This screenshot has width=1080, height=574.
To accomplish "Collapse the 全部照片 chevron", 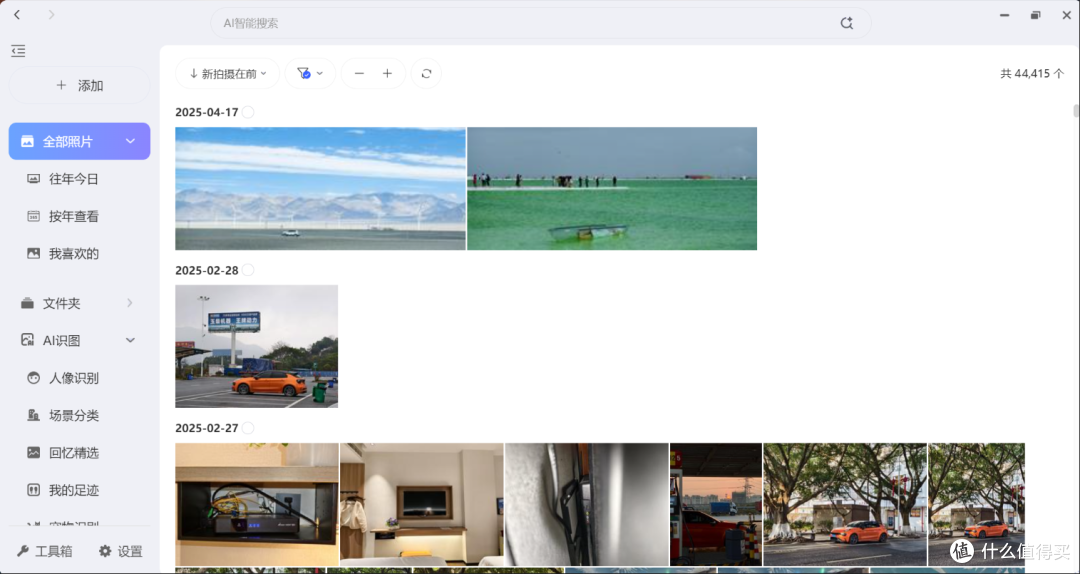I will 130,141.
